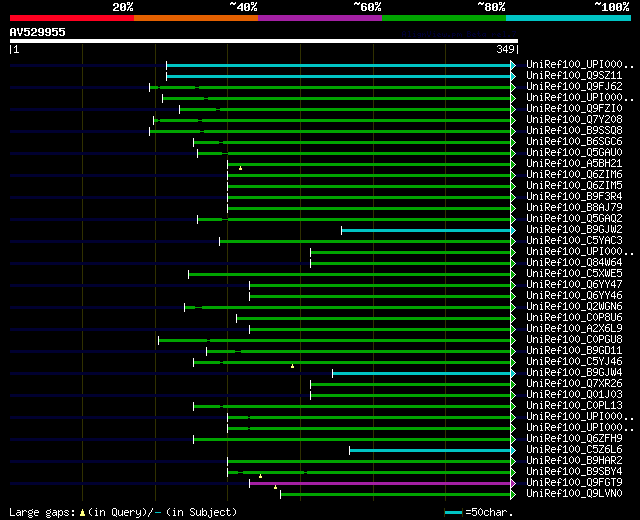
Task: Select the UniRef100_C0PL13 label
Action: [x=574, y=406]
